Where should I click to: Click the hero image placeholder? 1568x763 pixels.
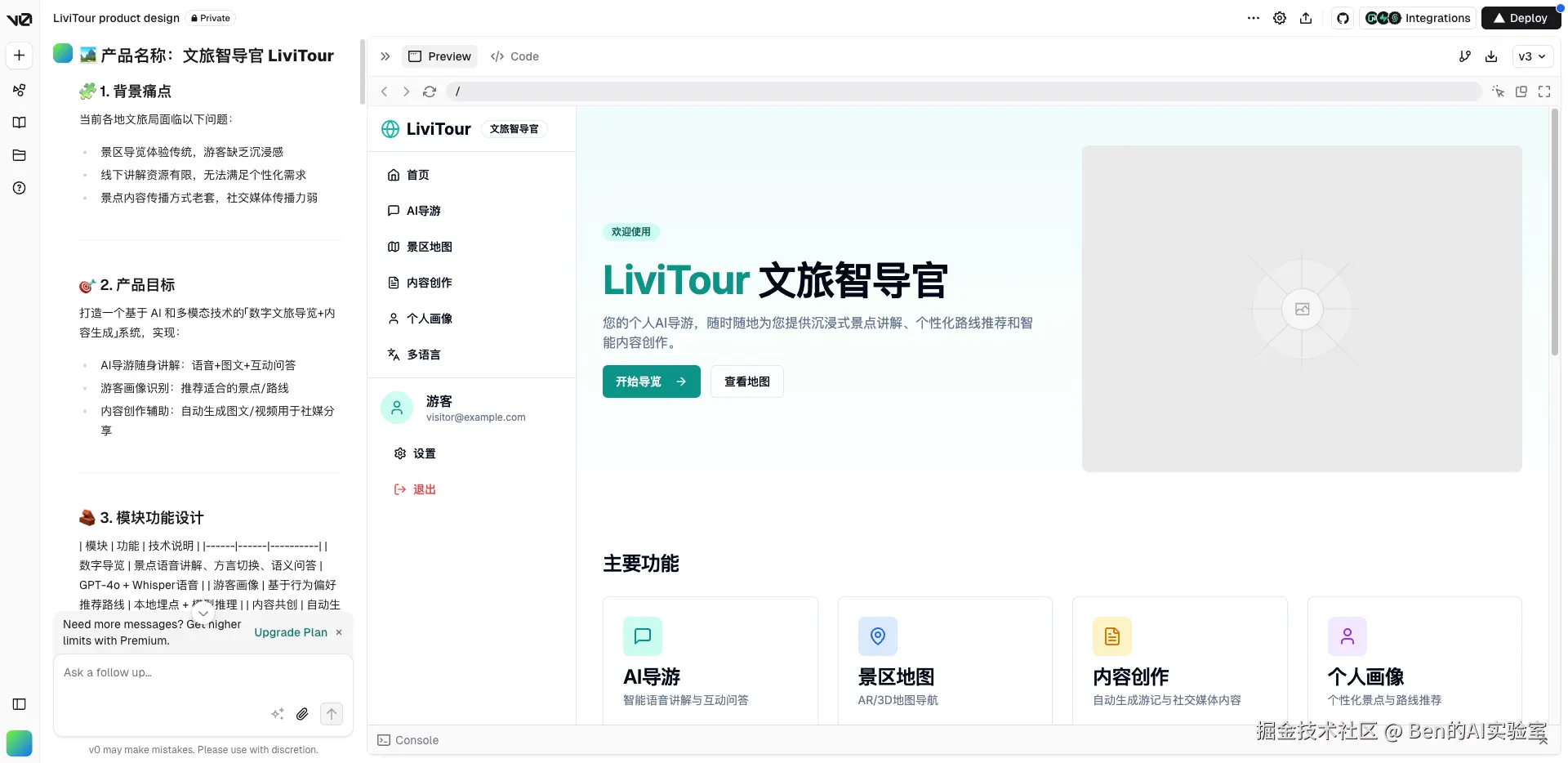(x=1302, y=309)
